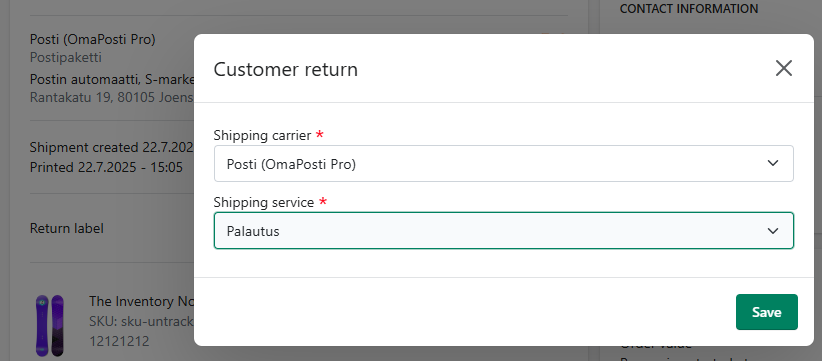Click the Contact Information heading

(689, 9)
